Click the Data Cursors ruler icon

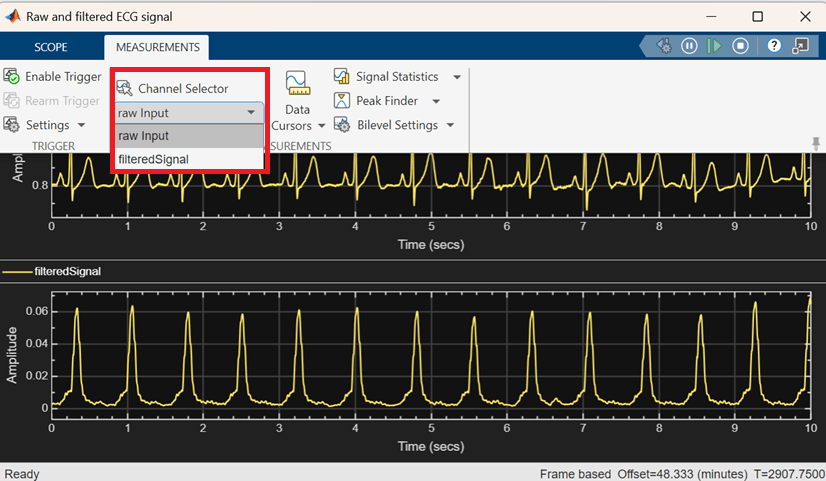(x=296, y=82)
